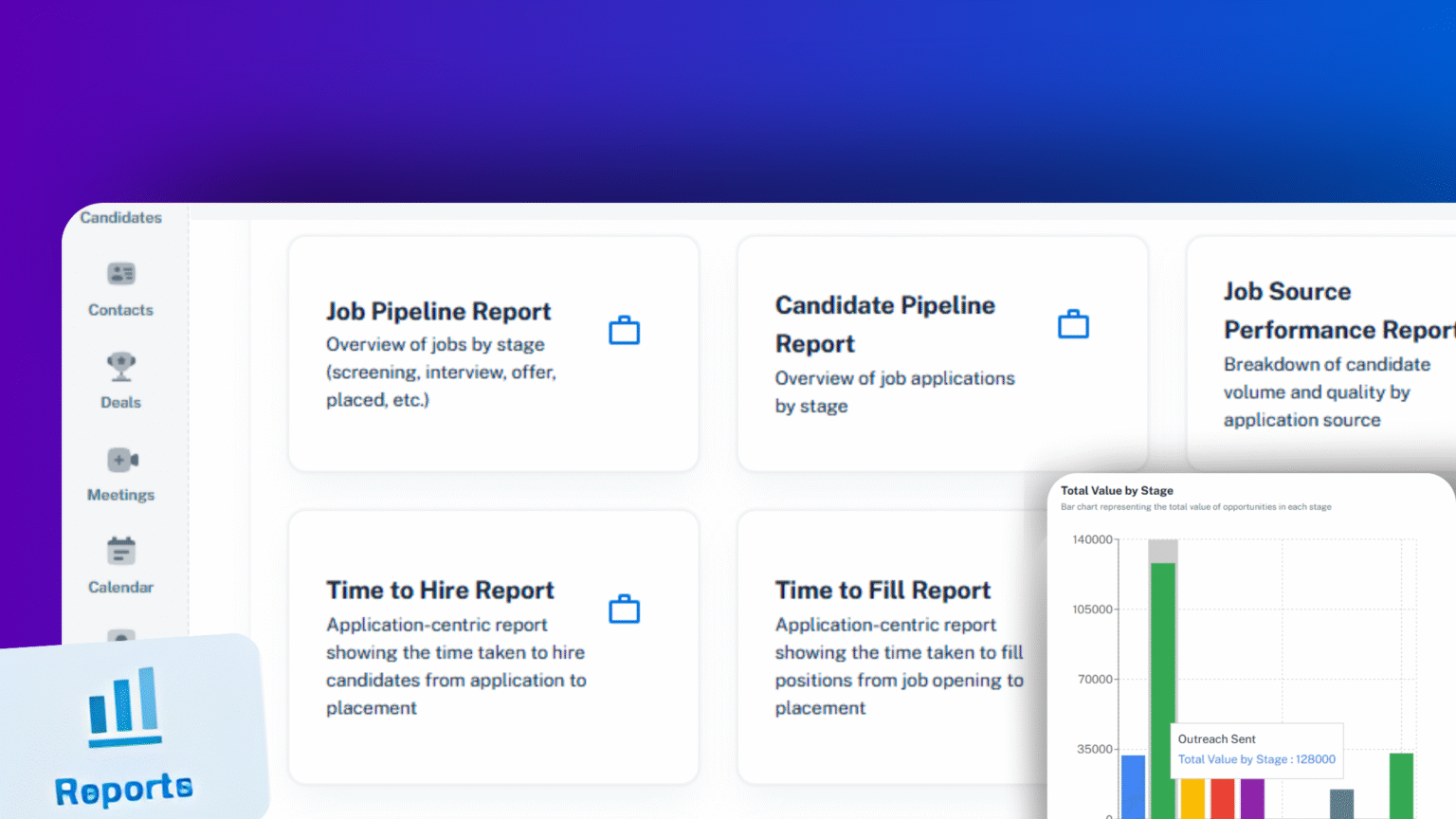
Task: Open Deals via the trophy icon
Action: coord(121,366)
